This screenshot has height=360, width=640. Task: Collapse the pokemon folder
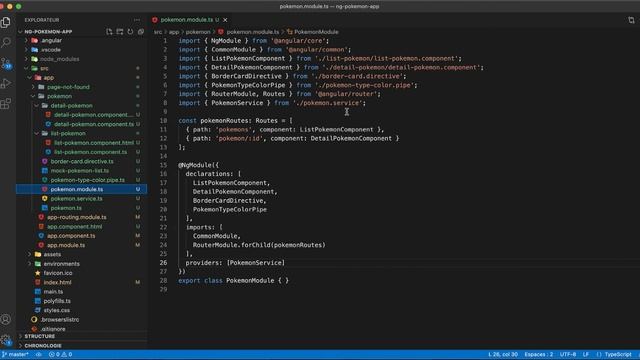point(60,96)
